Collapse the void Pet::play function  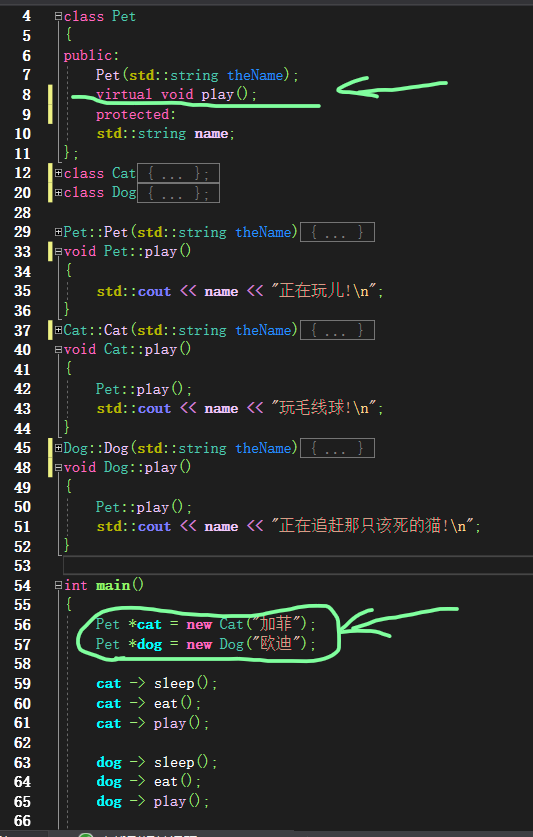pyautogui.click(x=58, y=251)
